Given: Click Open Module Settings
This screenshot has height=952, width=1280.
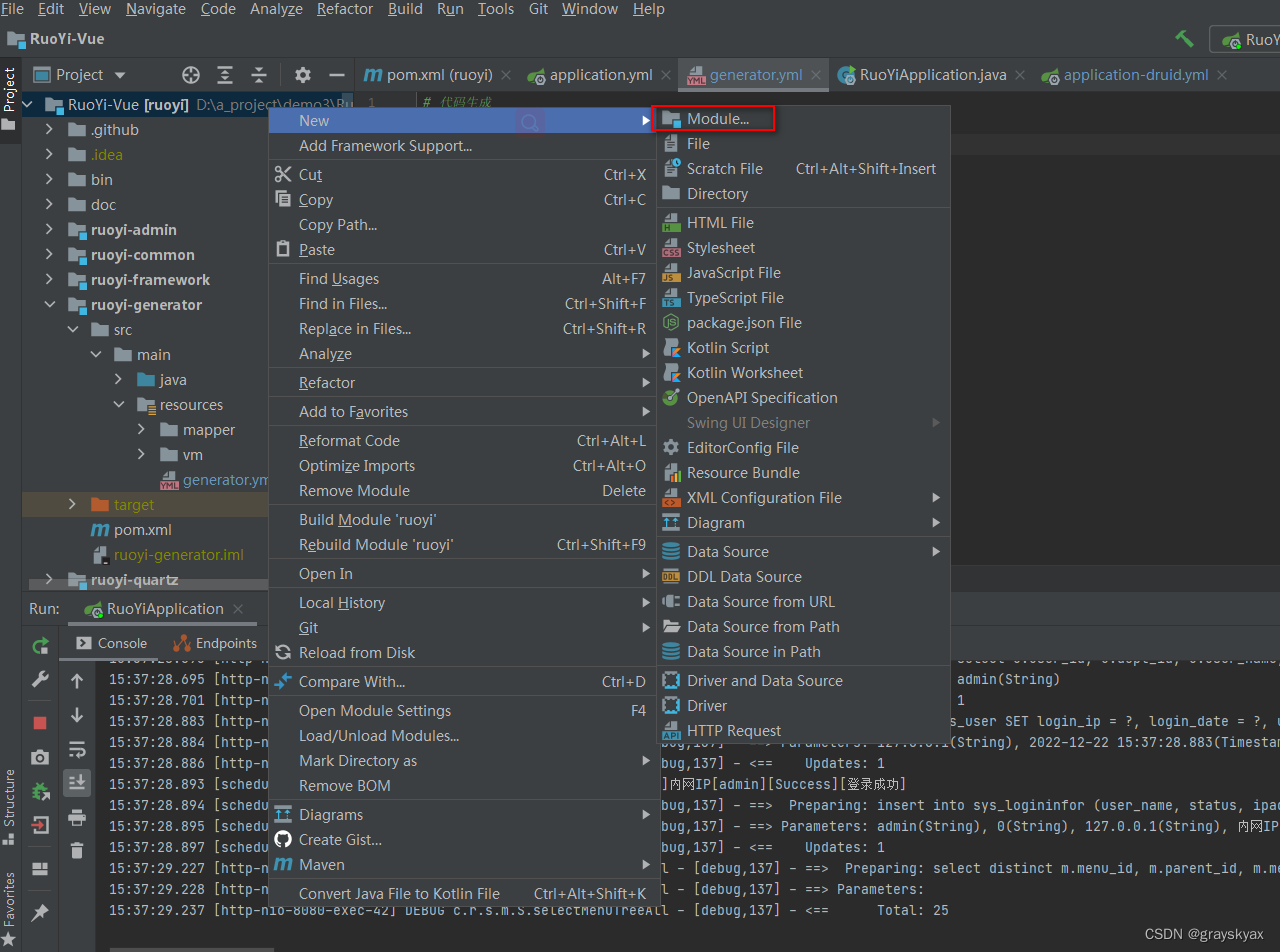Looking at the screenshot, I should (461, 711).
